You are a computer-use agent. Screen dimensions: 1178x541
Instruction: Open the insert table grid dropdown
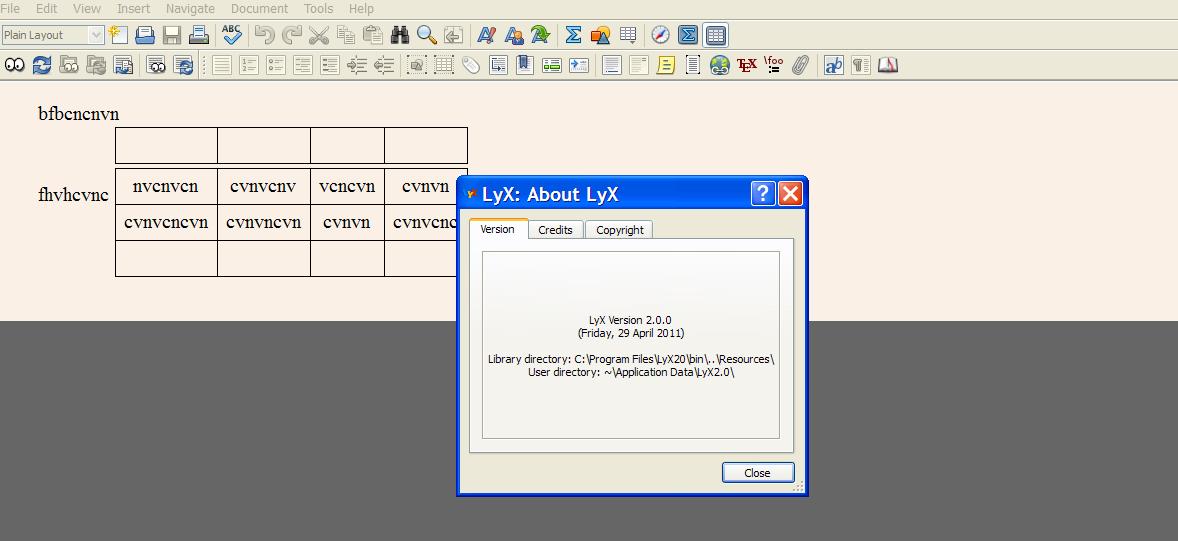click(x=627, y=35)
